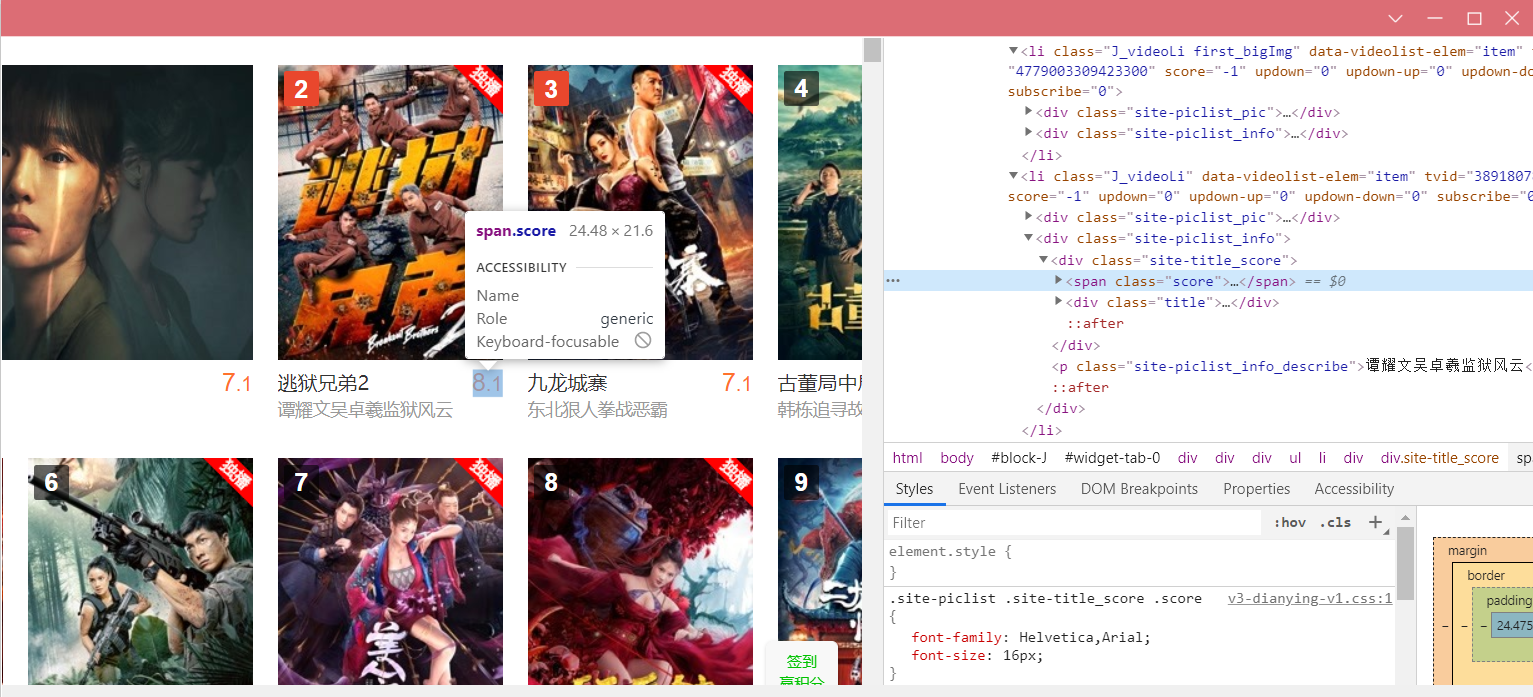Select #widget-tab-0 in the breadcrumb
Viewport: 1533px width, 697px height.
pos(1112,457)
